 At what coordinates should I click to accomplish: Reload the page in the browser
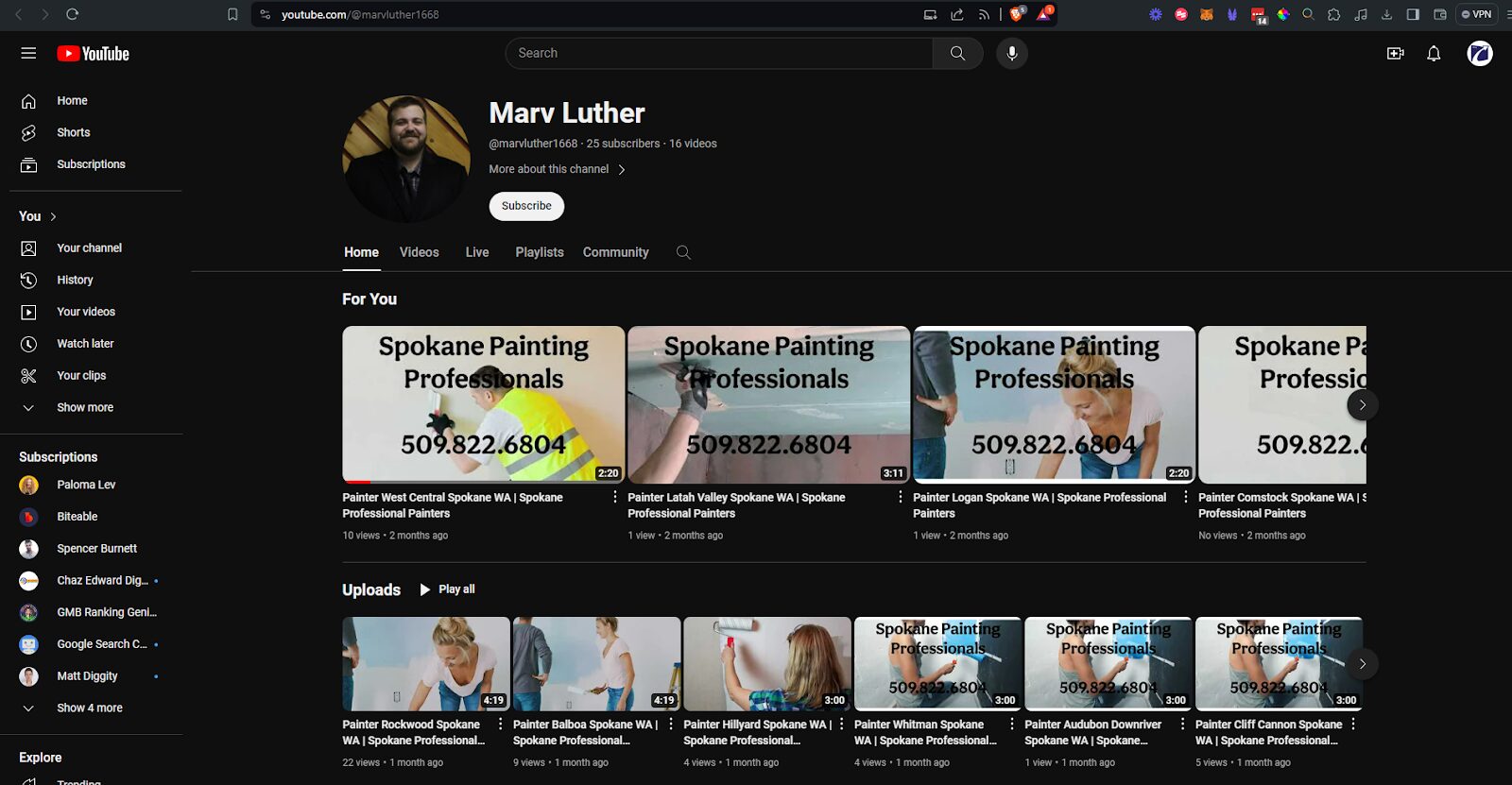72,14
